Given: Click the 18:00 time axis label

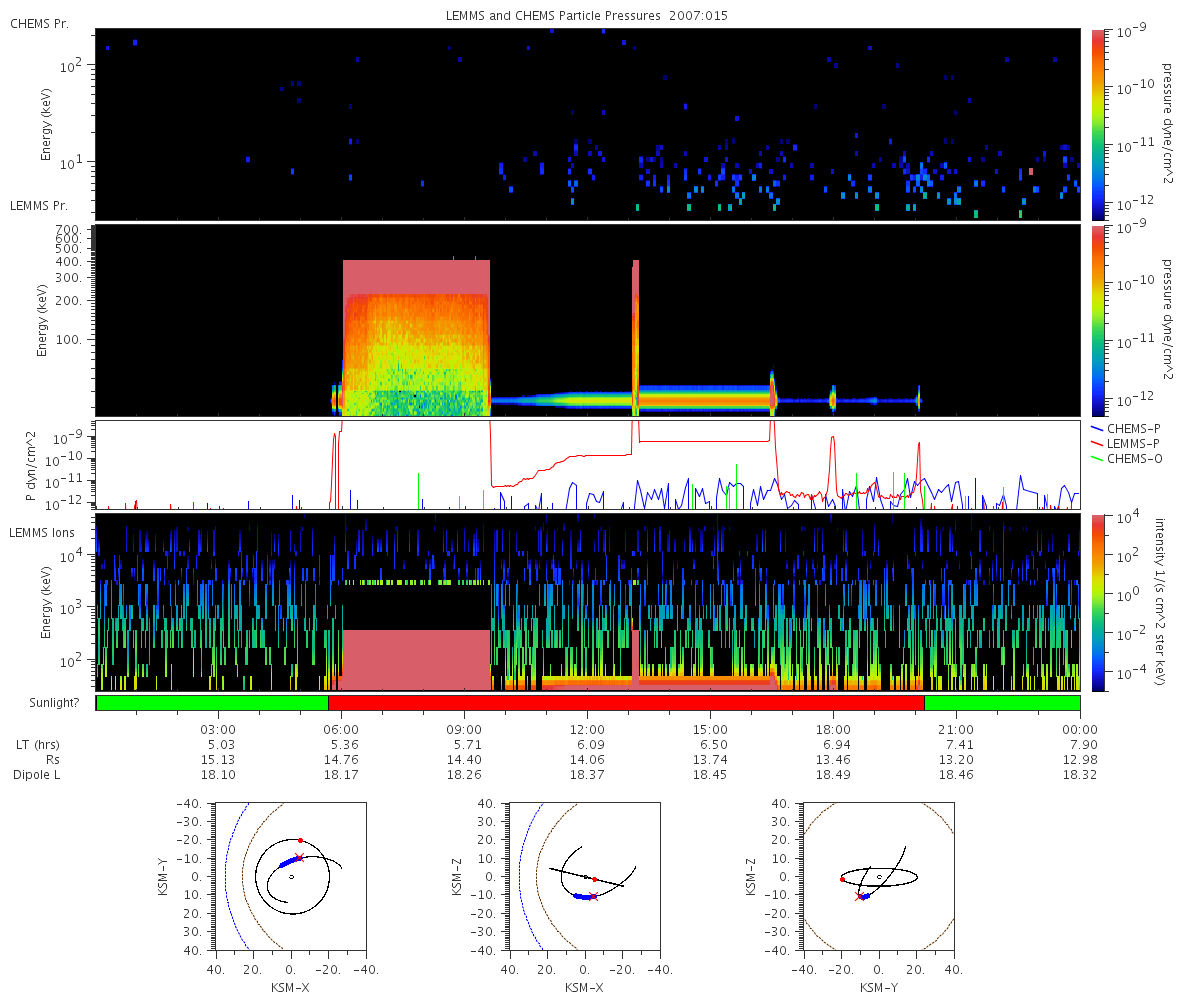Looking at the screenshot, I should tap(833, 729).
